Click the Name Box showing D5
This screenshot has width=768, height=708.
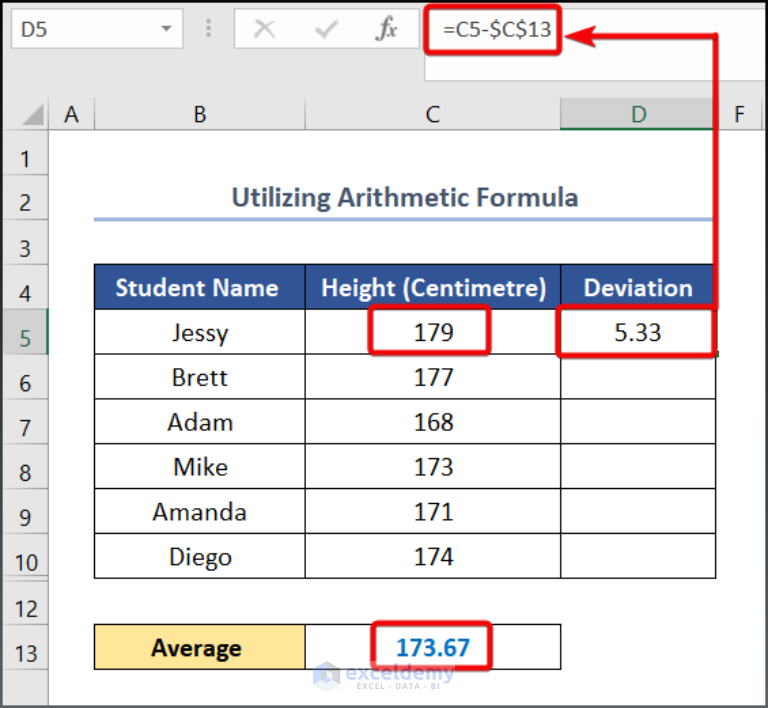[x=96, y=29]
